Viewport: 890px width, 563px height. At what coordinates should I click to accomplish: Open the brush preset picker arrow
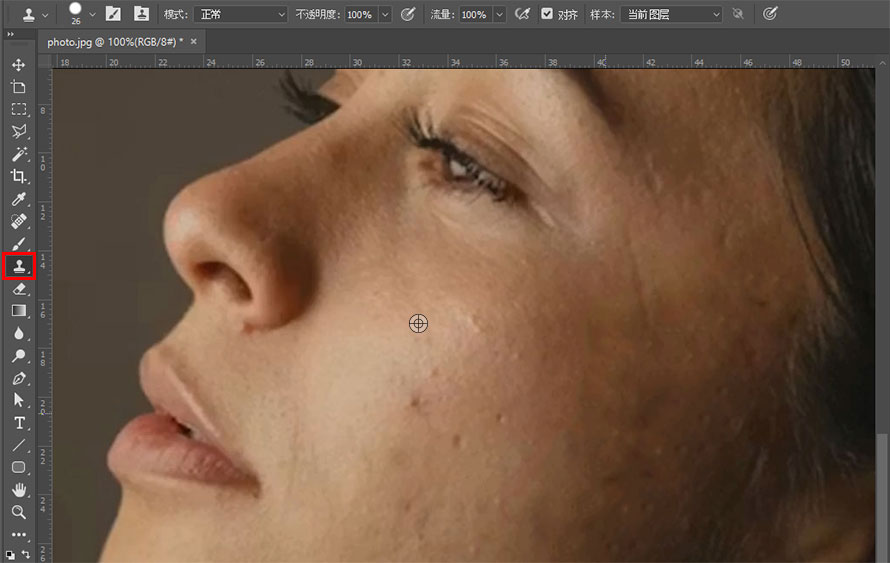tap(92, 14)
